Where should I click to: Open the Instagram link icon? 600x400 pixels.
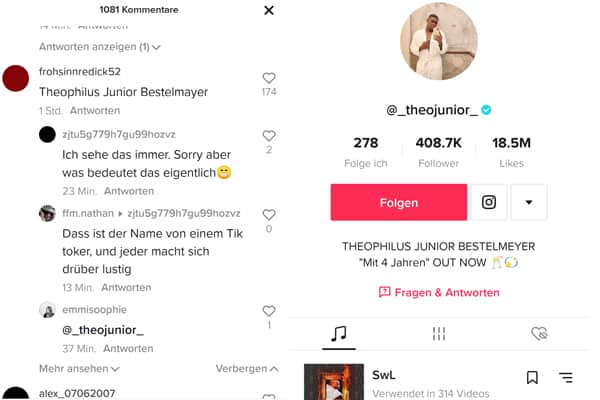489,202
